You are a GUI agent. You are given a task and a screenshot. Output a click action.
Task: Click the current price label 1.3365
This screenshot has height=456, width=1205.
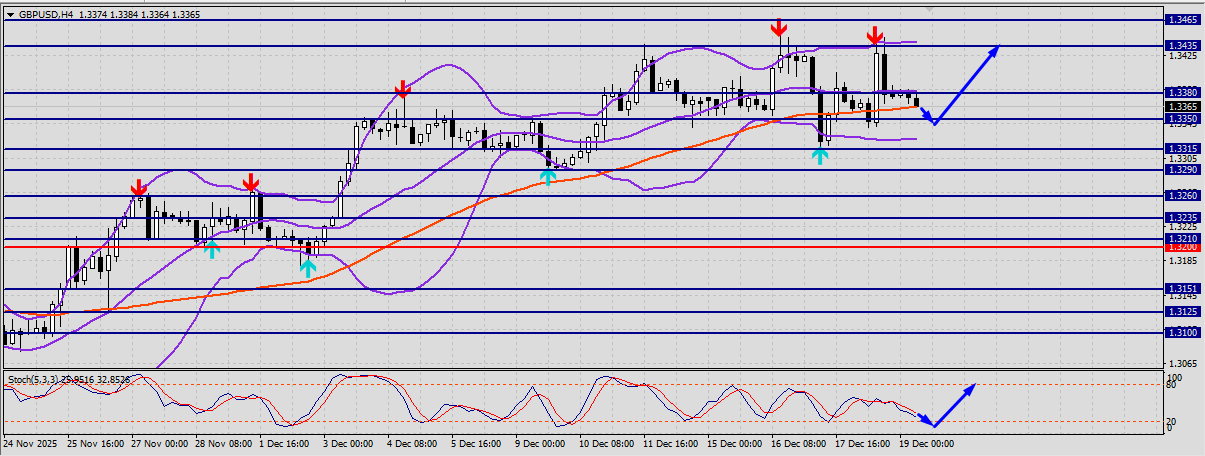[1183, 106]
